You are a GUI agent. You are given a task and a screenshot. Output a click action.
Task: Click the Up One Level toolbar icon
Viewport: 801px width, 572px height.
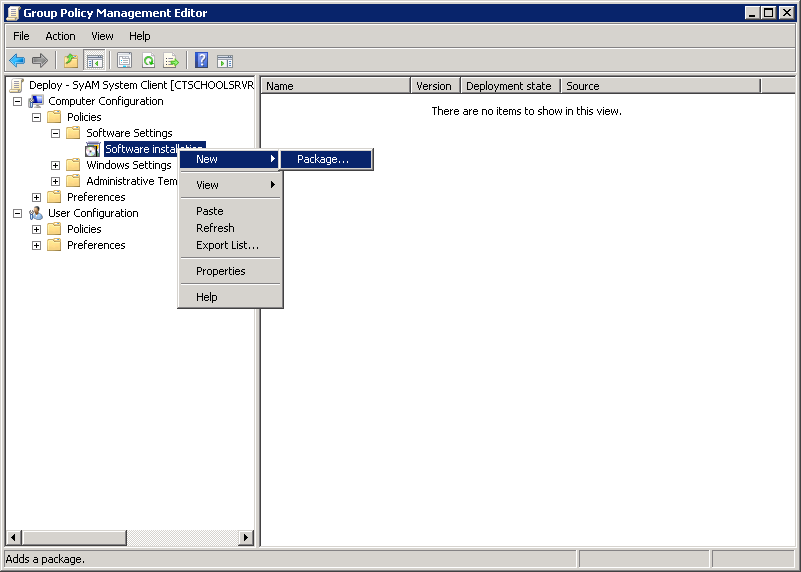[71, 61]
